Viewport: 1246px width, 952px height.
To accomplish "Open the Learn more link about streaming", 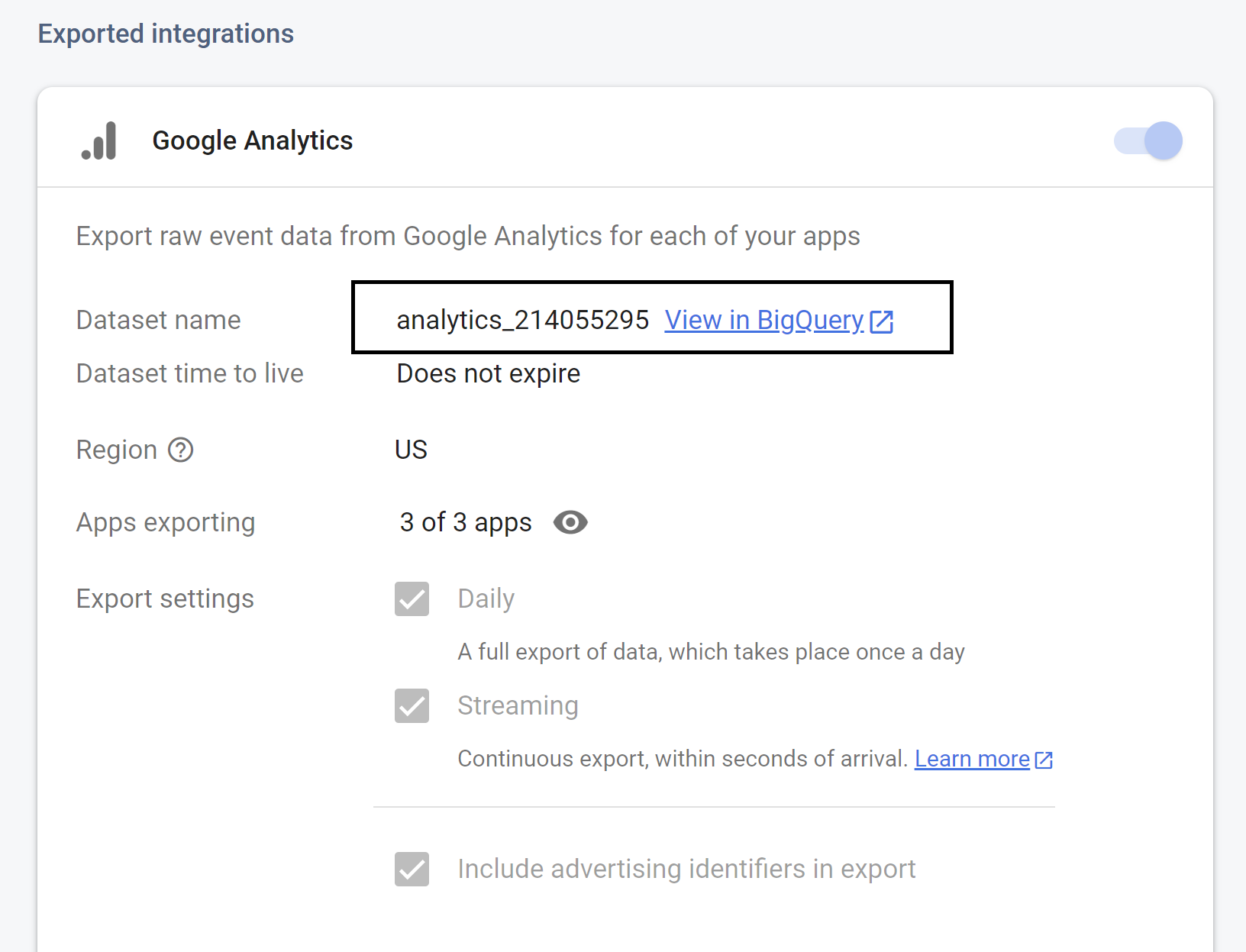I will pyautogui.click(x=972, y=759).
